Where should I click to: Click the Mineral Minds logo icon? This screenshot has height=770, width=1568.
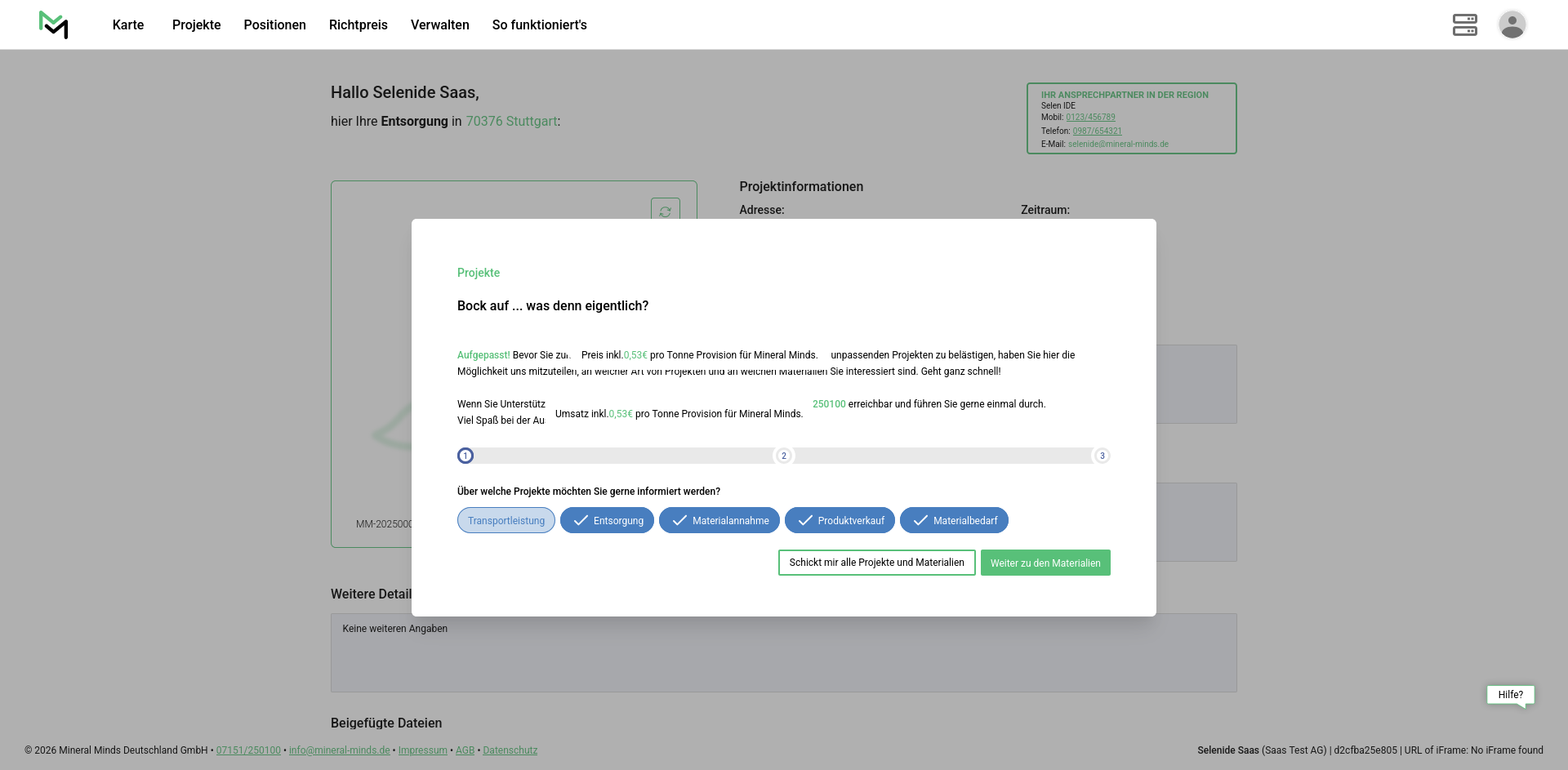54,25
